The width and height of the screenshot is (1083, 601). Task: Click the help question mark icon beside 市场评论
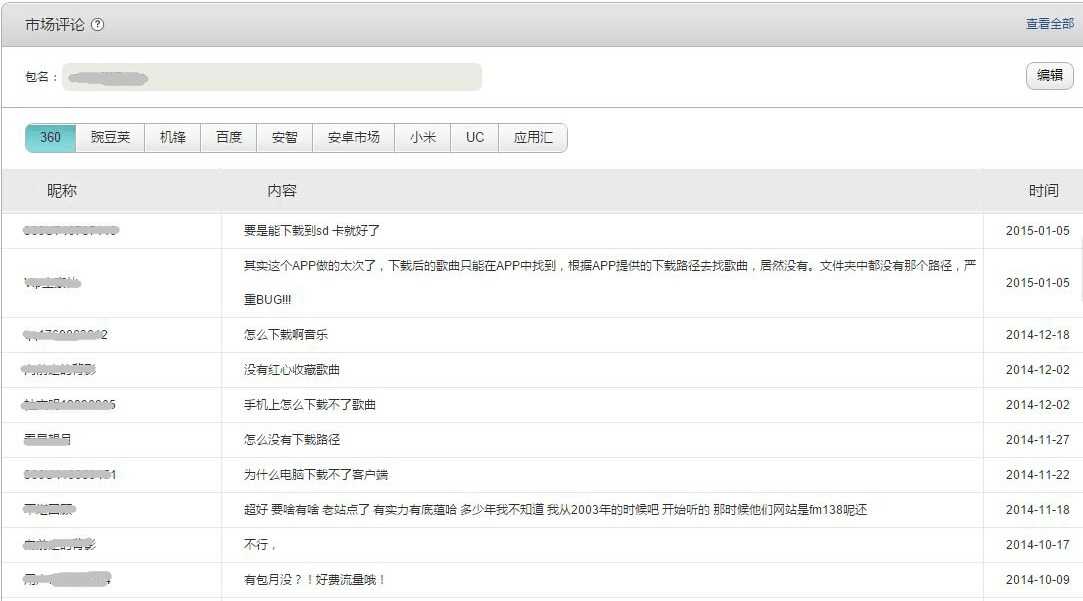point(97,25)
